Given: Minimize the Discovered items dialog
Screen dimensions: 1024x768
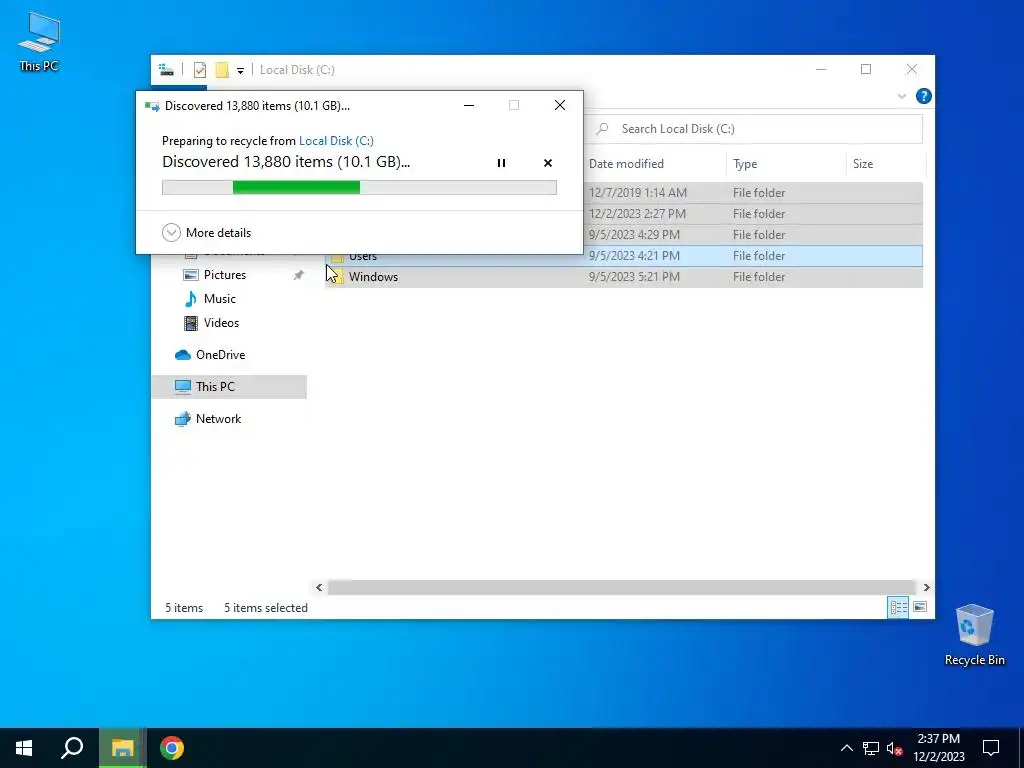Looking at the screenshot, I should tap(468, 105).
